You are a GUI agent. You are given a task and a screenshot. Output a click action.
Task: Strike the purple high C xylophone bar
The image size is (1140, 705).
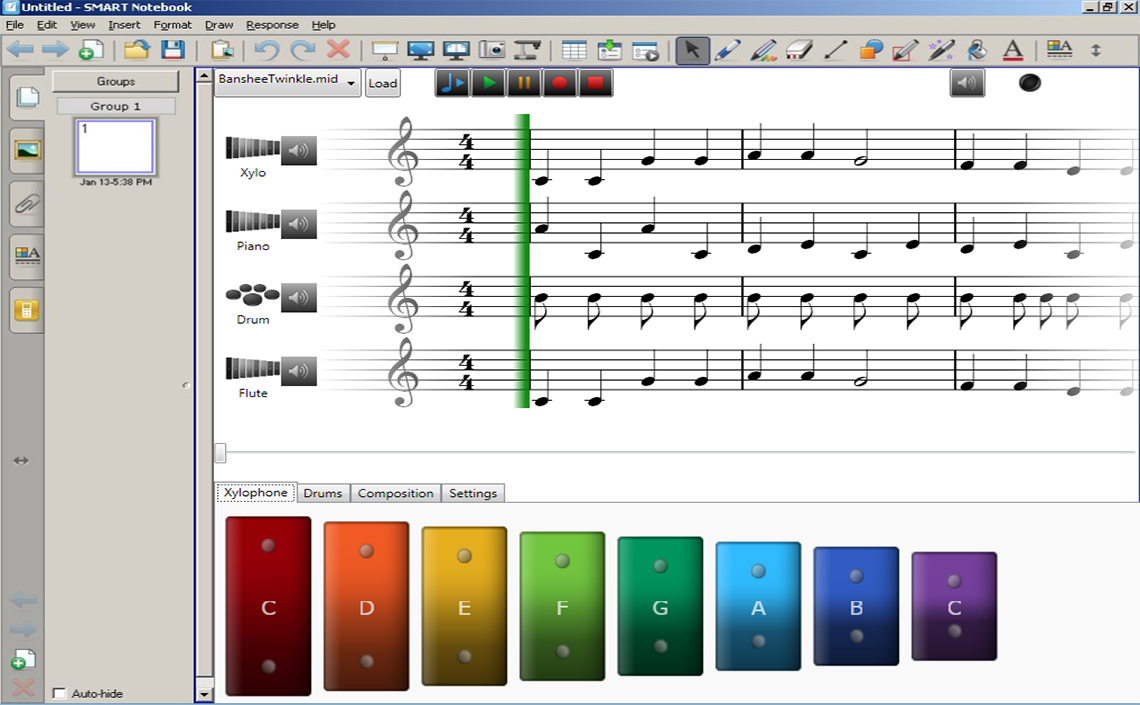[x=954, y=606]
